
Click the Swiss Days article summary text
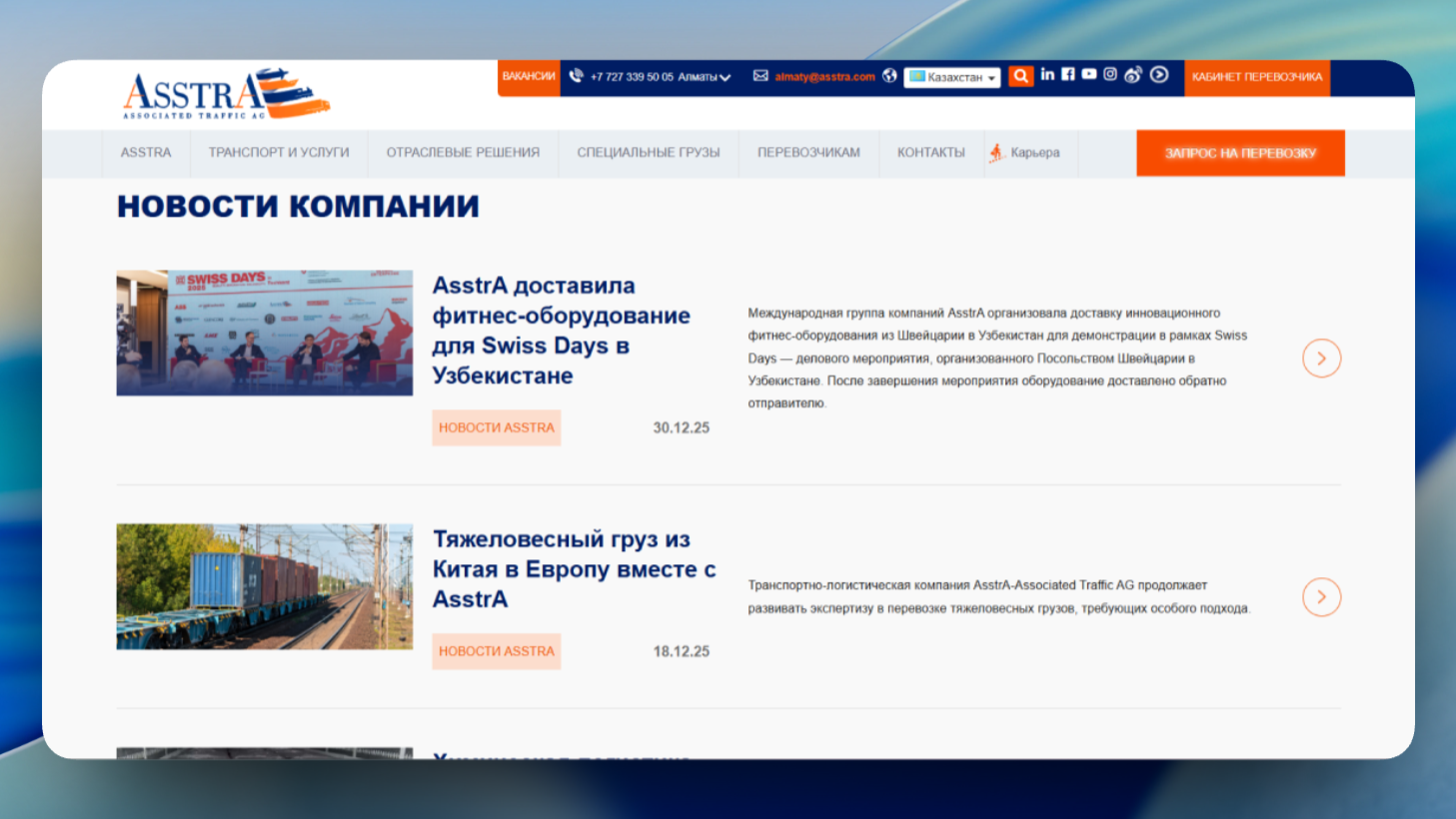[x=997, y=358]
